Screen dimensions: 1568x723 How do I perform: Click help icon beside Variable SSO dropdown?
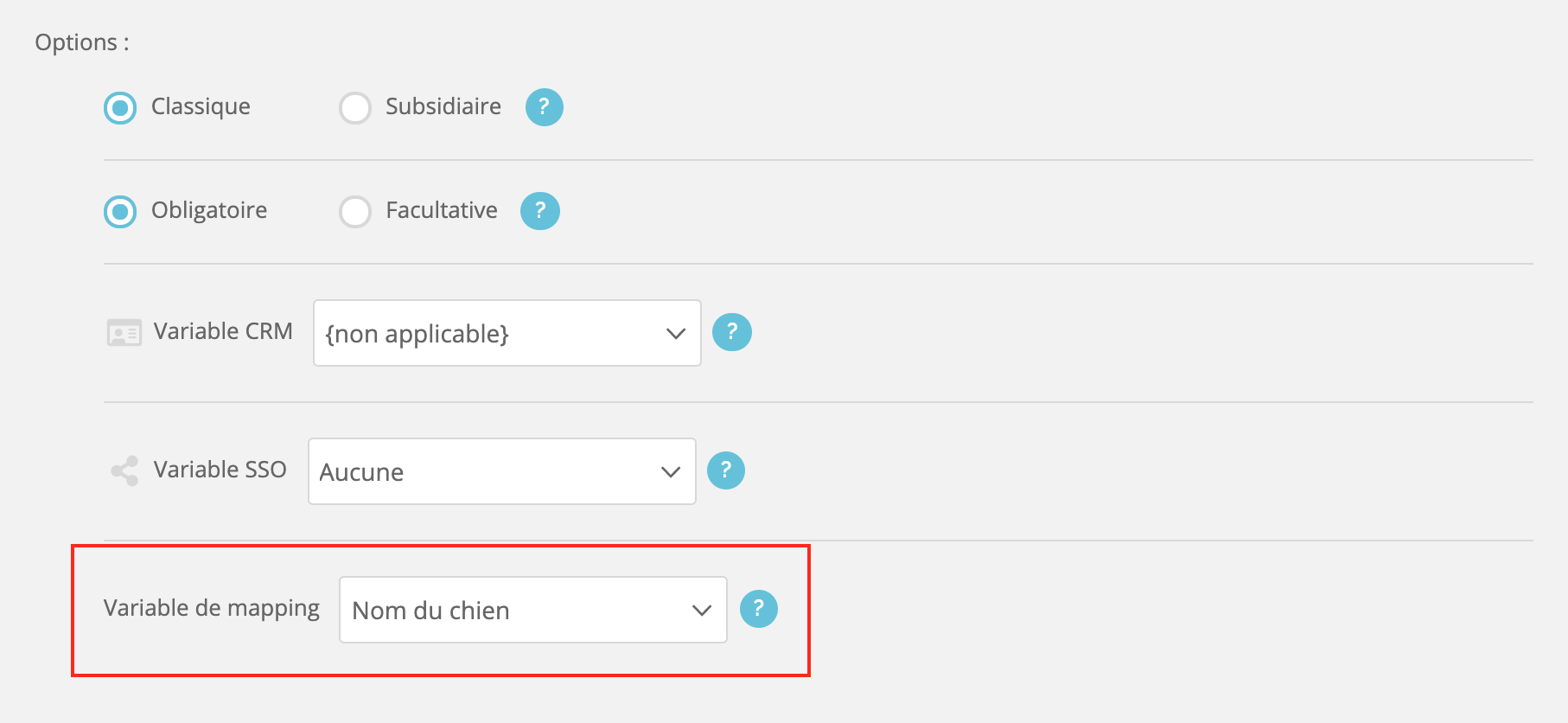pos(726,470)
